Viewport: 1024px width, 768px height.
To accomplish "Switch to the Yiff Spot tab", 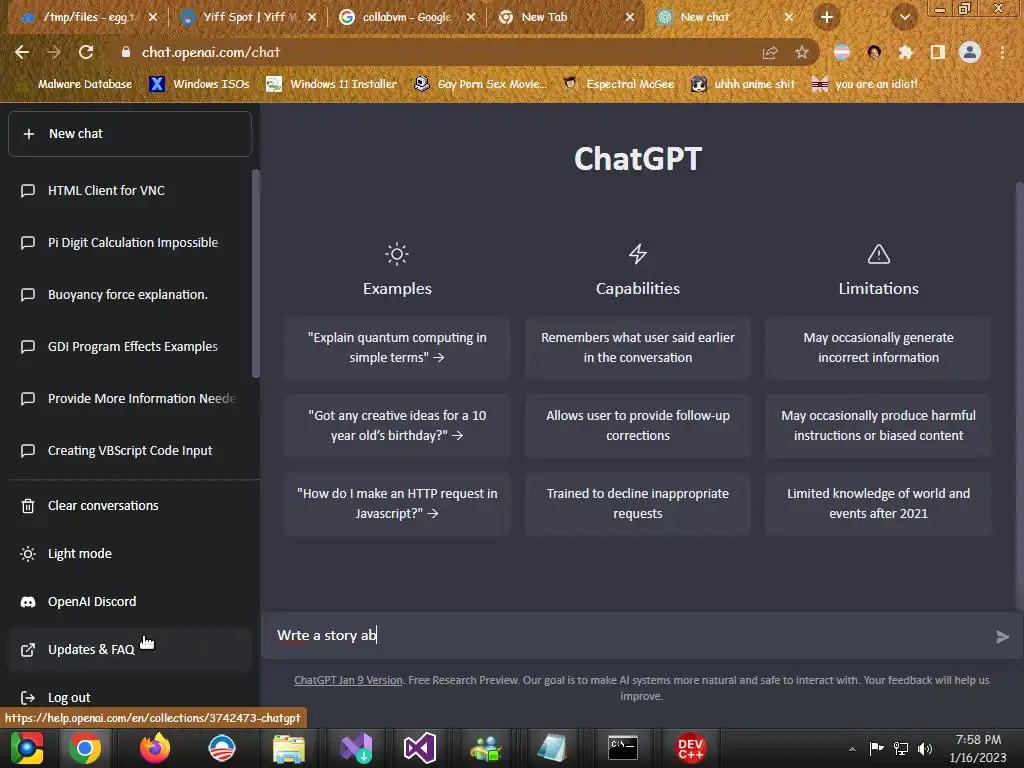I will [248, 17].
